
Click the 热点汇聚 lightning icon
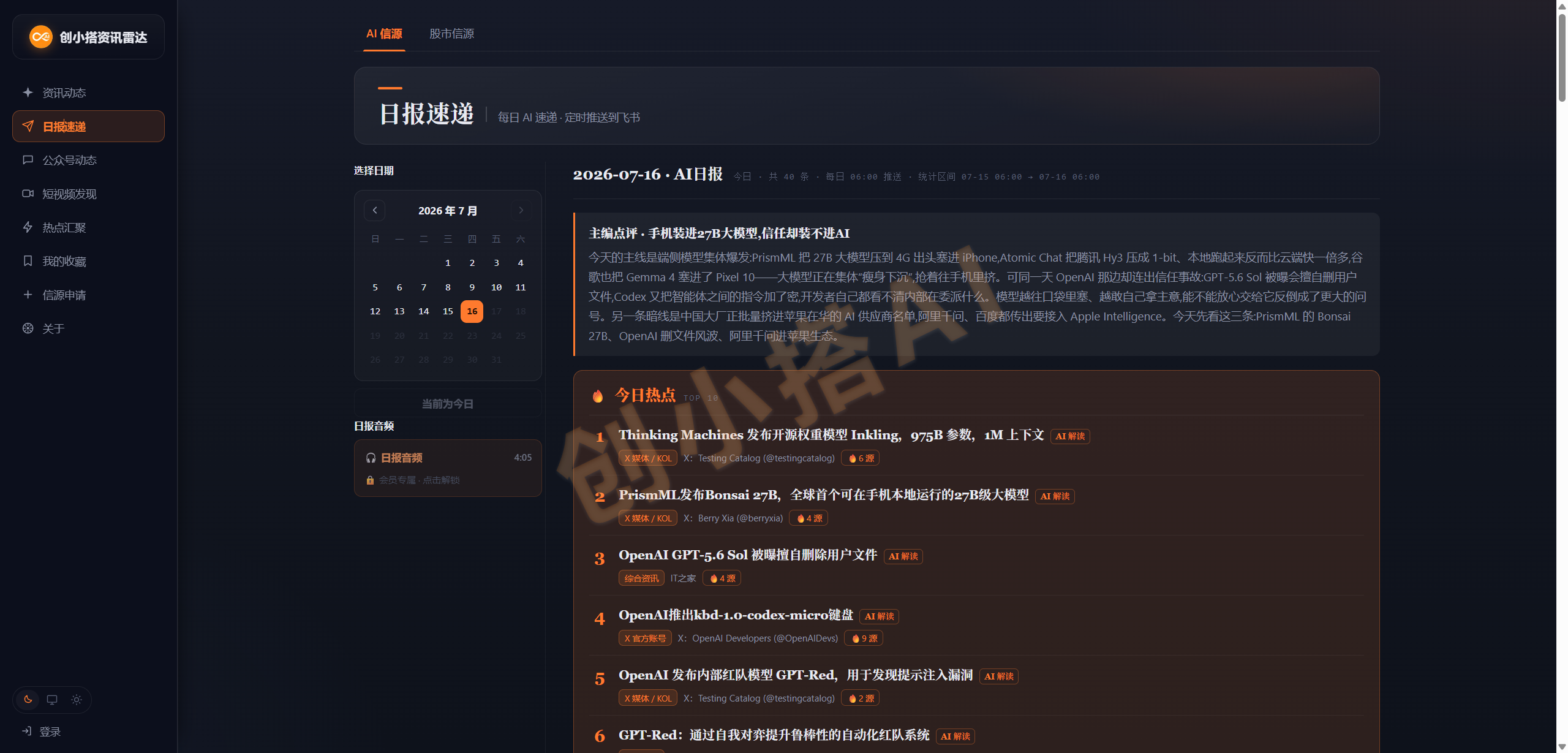[28, 227]
